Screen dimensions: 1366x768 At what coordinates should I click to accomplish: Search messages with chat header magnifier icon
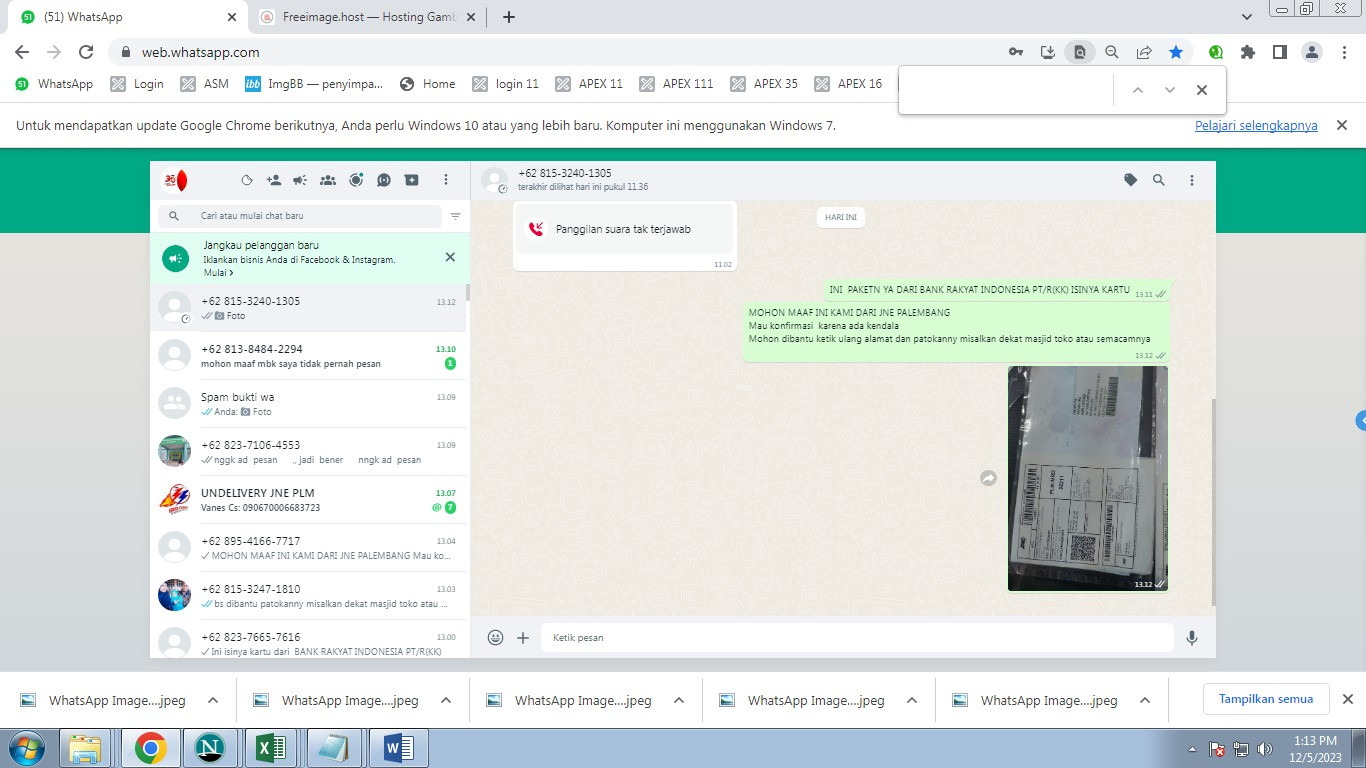1158,181
